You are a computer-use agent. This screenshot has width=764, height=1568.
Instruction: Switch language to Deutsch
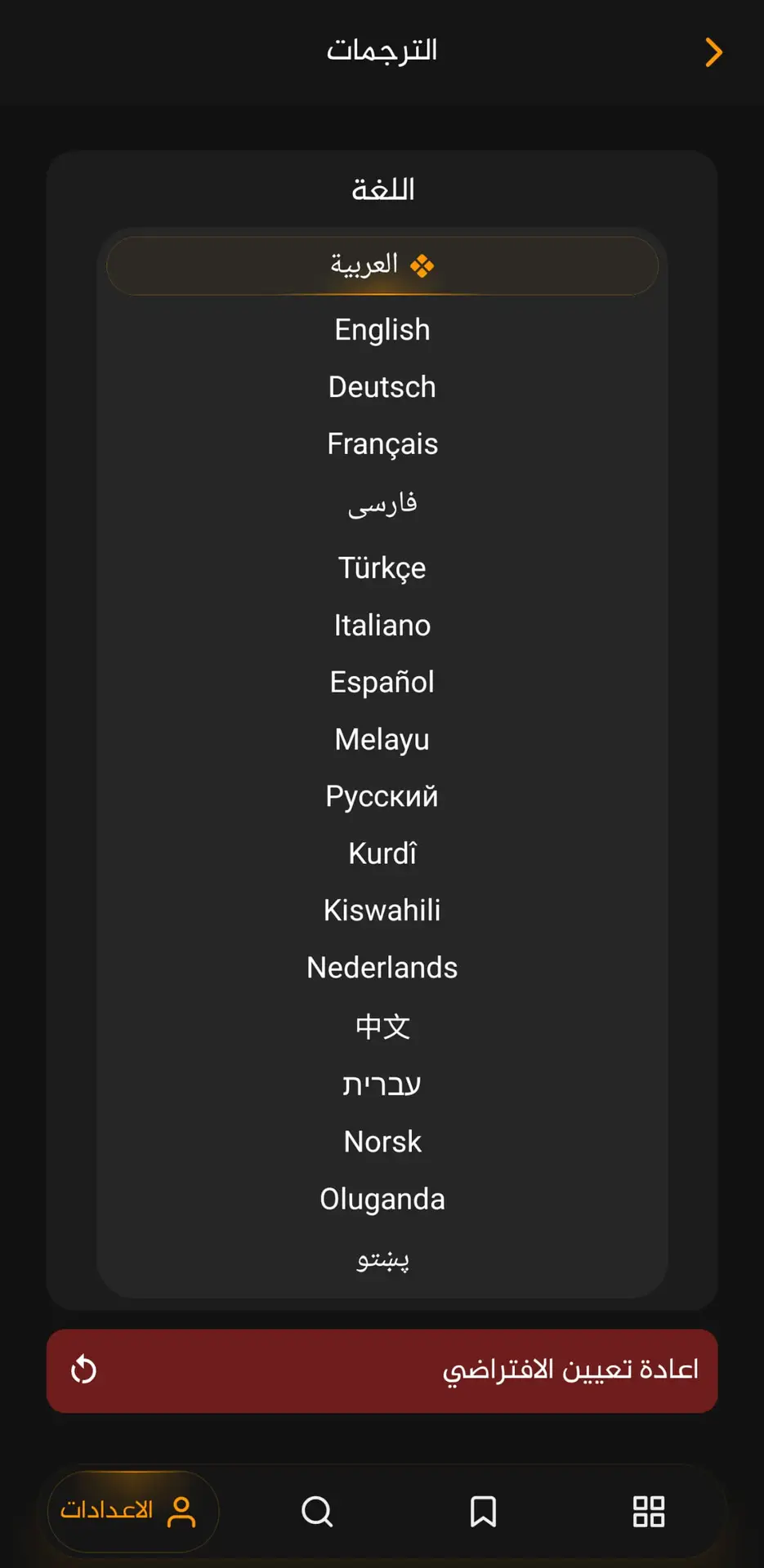tap(382, 387)
